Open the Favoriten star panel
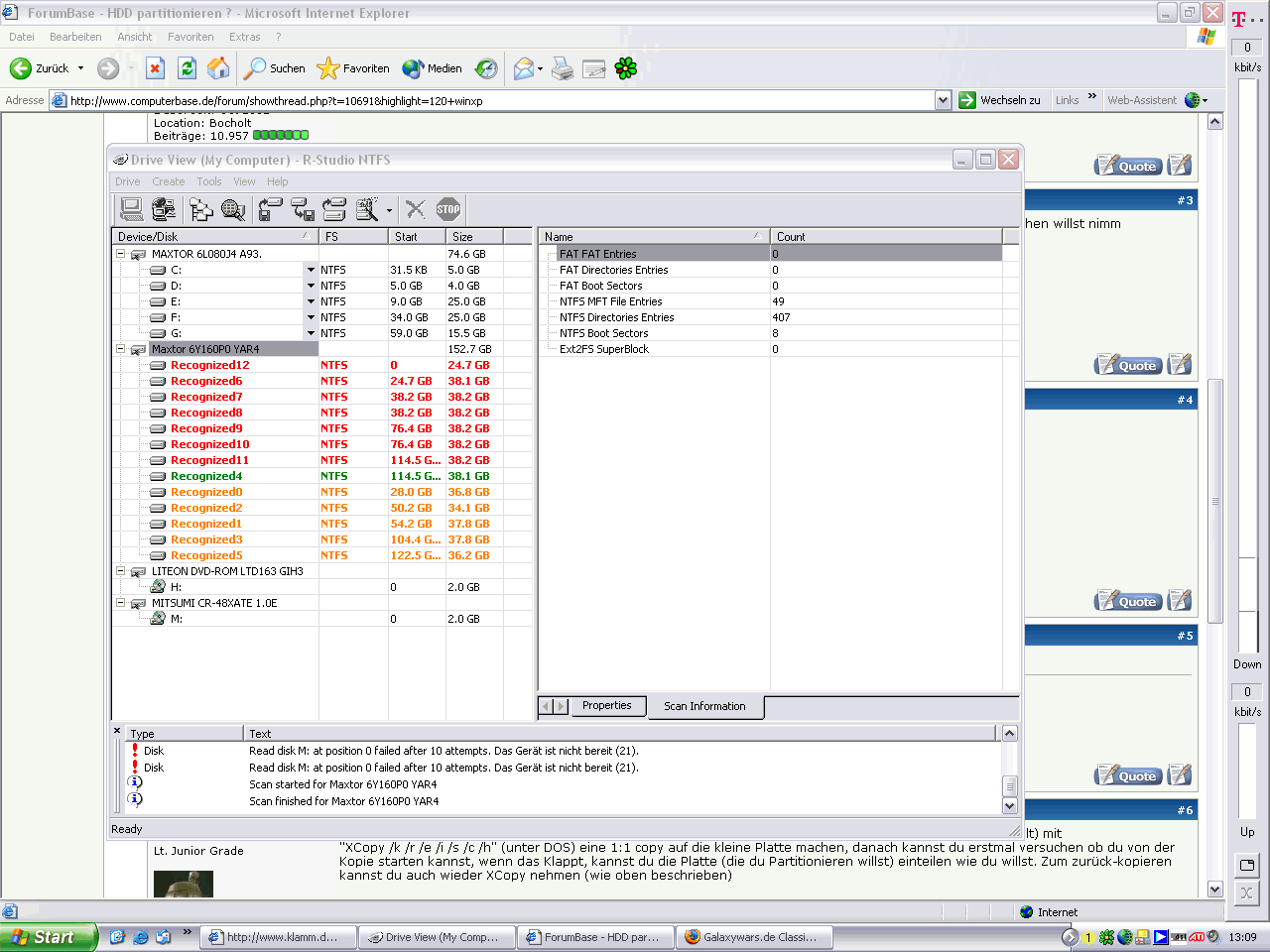The height and width of the screenshot is (952, 1270). click(x=352, y=68)
